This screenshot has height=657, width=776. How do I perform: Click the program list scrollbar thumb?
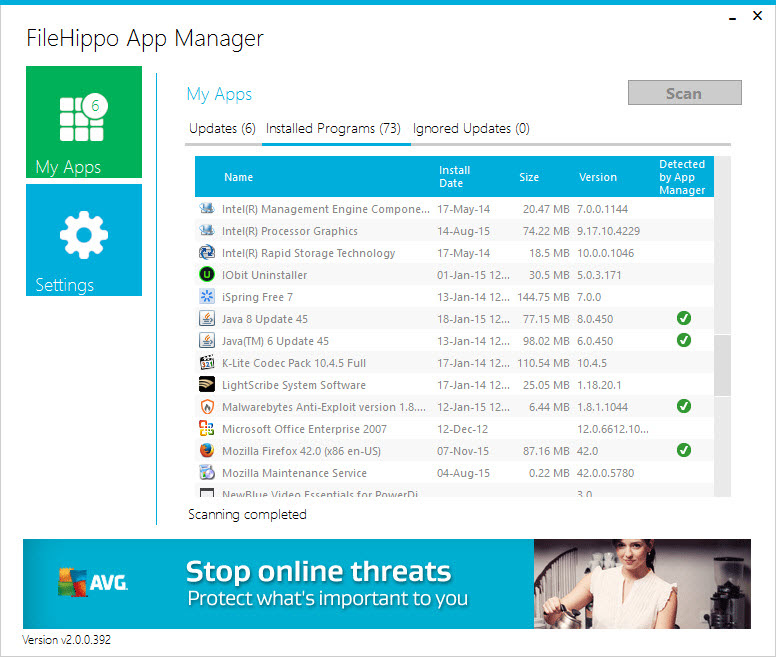[722, 365]
